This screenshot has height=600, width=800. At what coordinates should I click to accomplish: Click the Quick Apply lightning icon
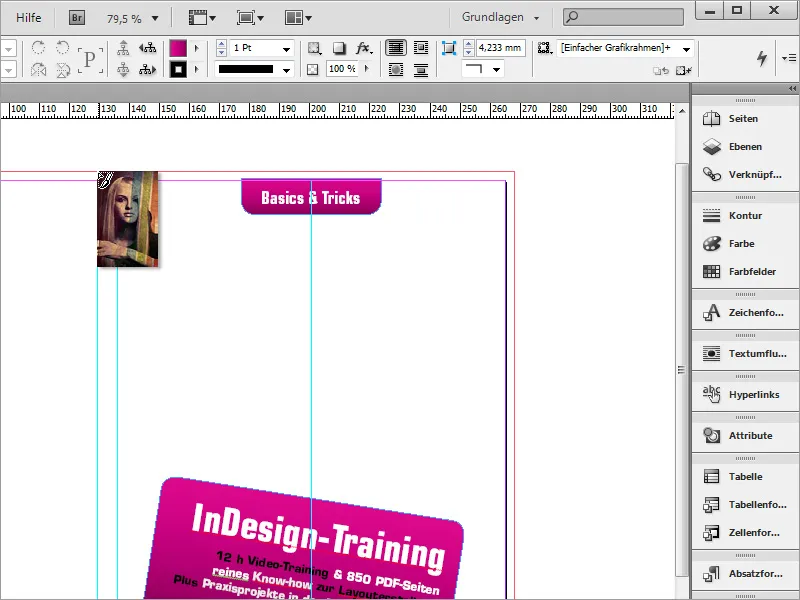point(762,58)
